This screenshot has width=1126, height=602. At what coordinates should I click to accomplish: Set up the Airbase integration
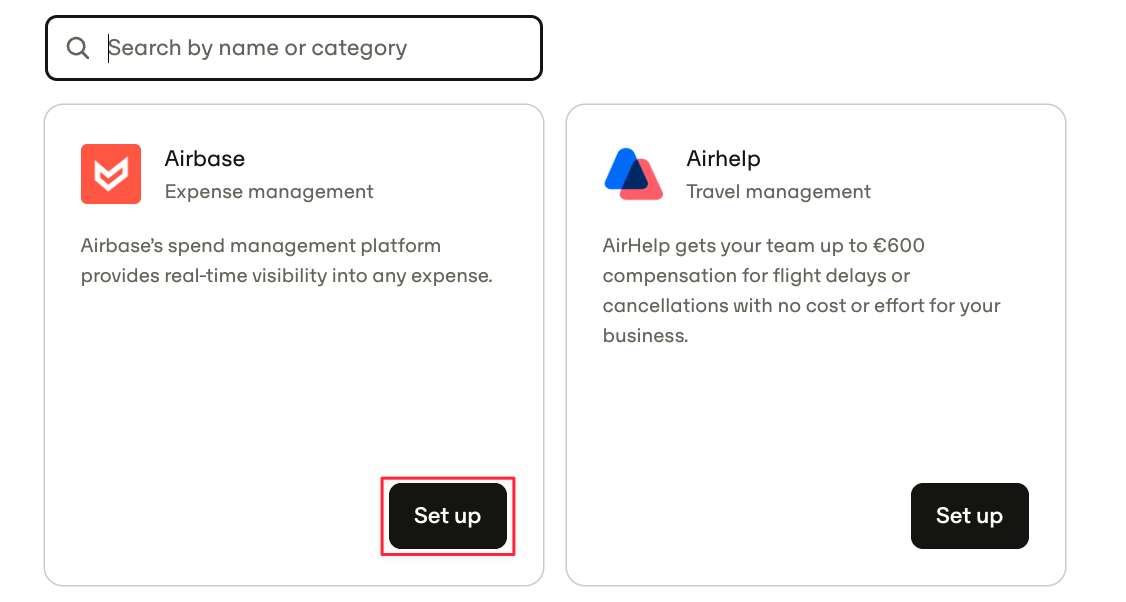click(447, 516)
